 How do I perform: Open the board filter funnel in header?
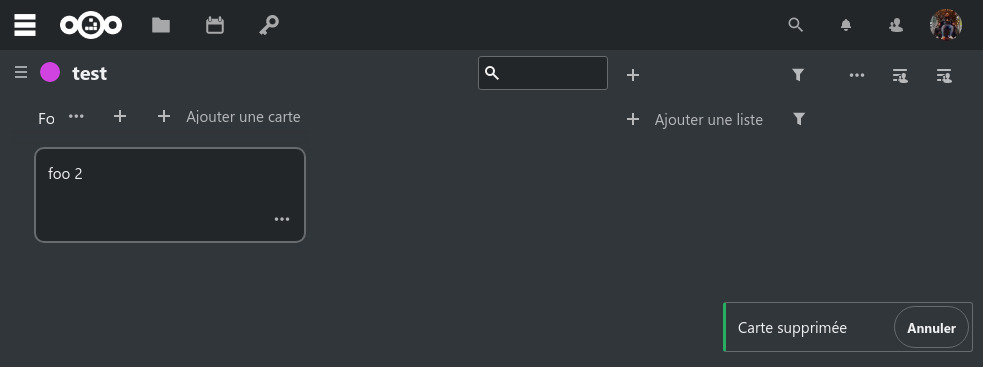[x=797, y=75]
